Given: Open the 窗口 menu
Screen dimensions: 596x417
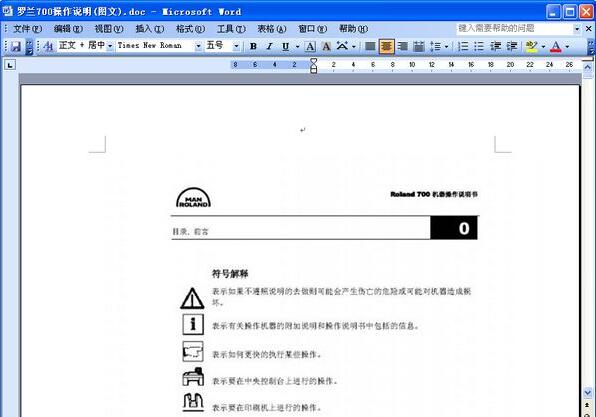Looking at the screenshot, I should (312, 29).
